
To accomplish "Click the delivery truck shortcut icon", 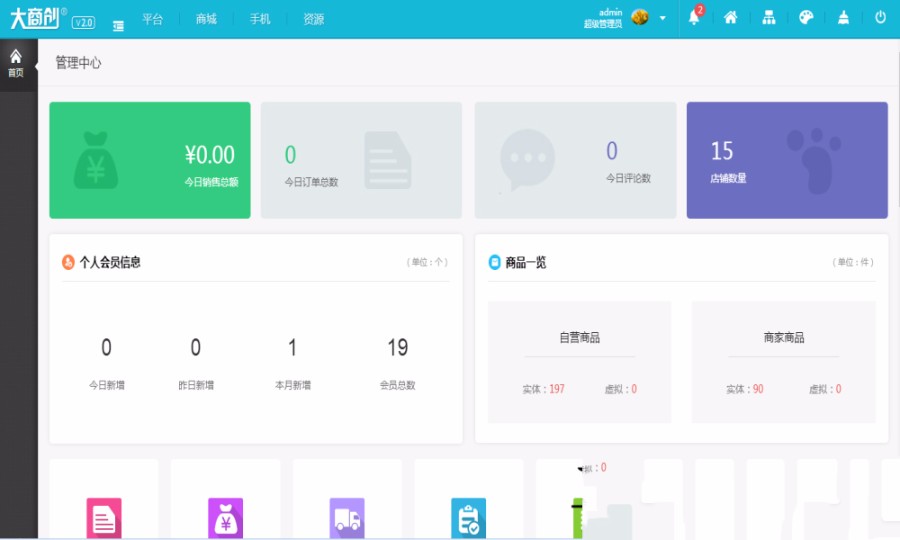I will [347, 518].
